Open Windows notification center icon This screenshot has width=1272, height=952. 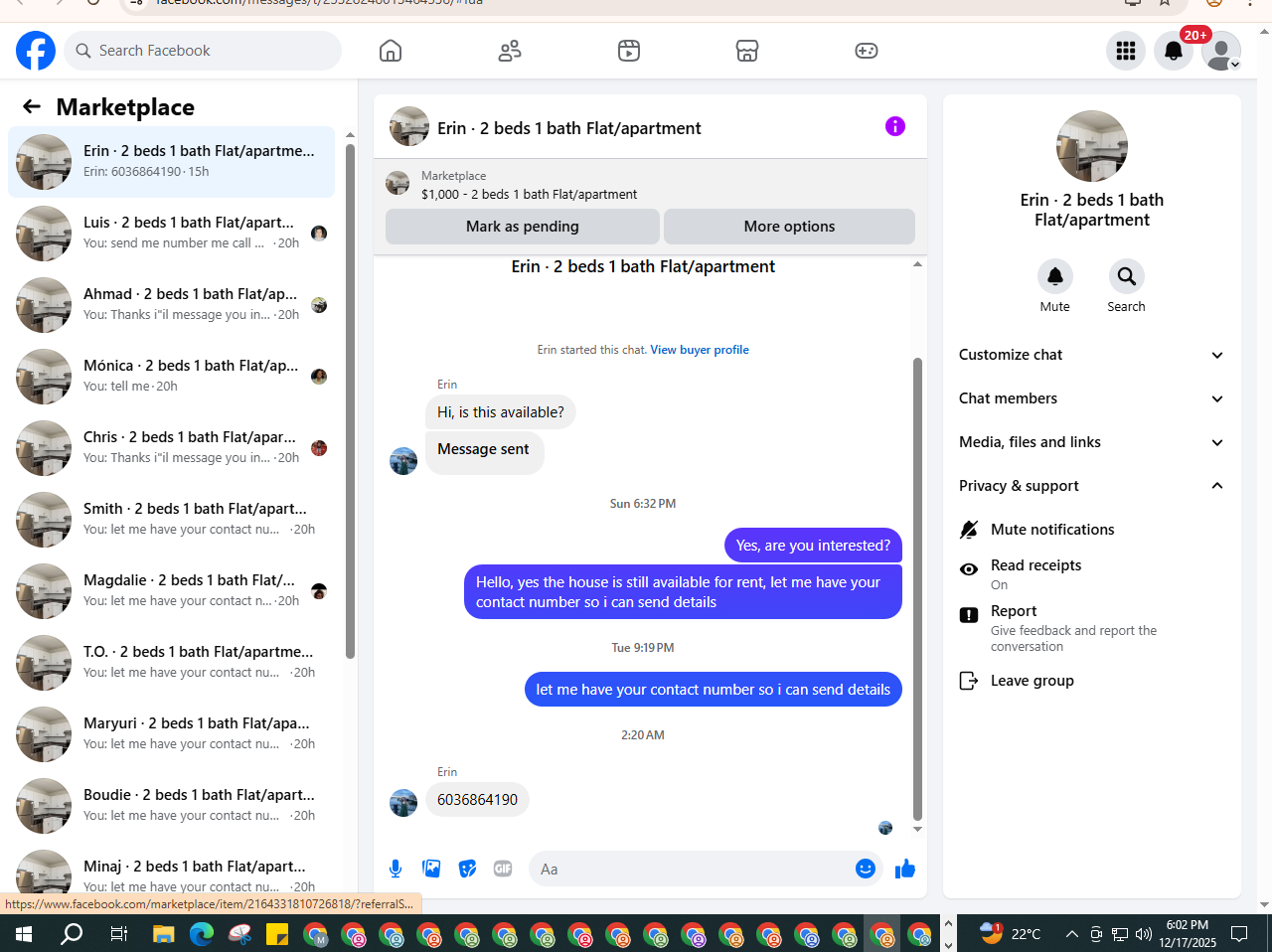[1239, 934]
